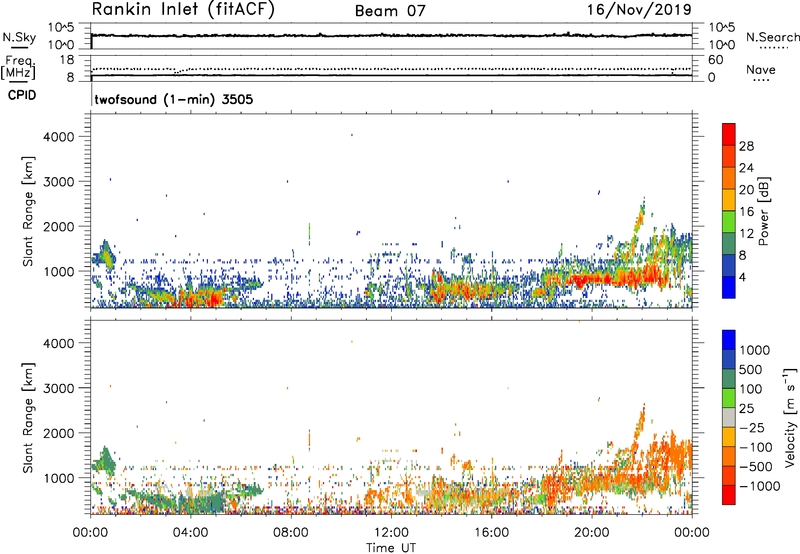Click the 'Rankin Inlet (fitACF)' title text
Image resolution: width=800 pixels, height=554 pixels.
183,10
